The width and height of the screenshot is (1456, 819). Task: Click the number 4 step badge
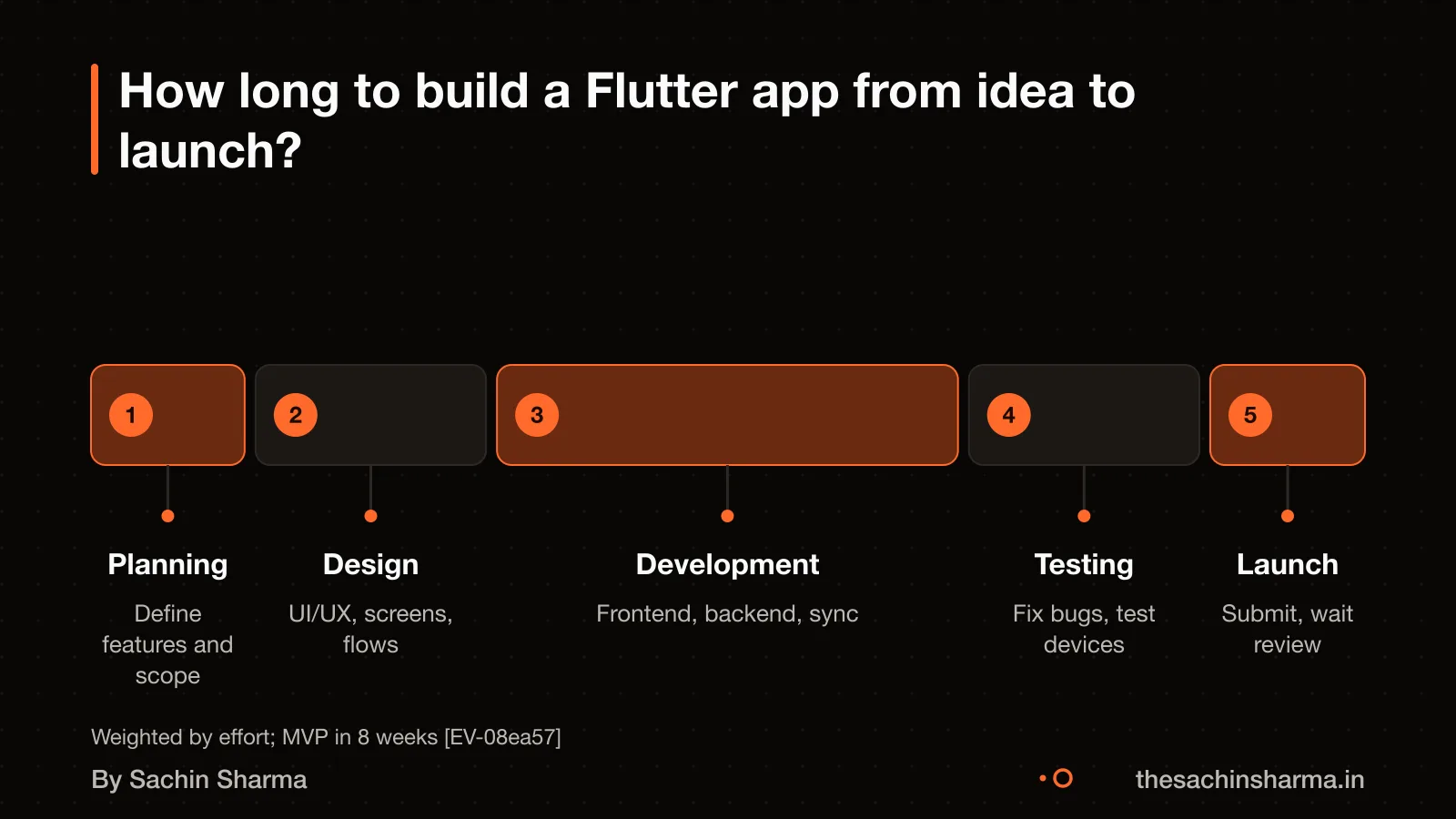(x=1009, y=415)
